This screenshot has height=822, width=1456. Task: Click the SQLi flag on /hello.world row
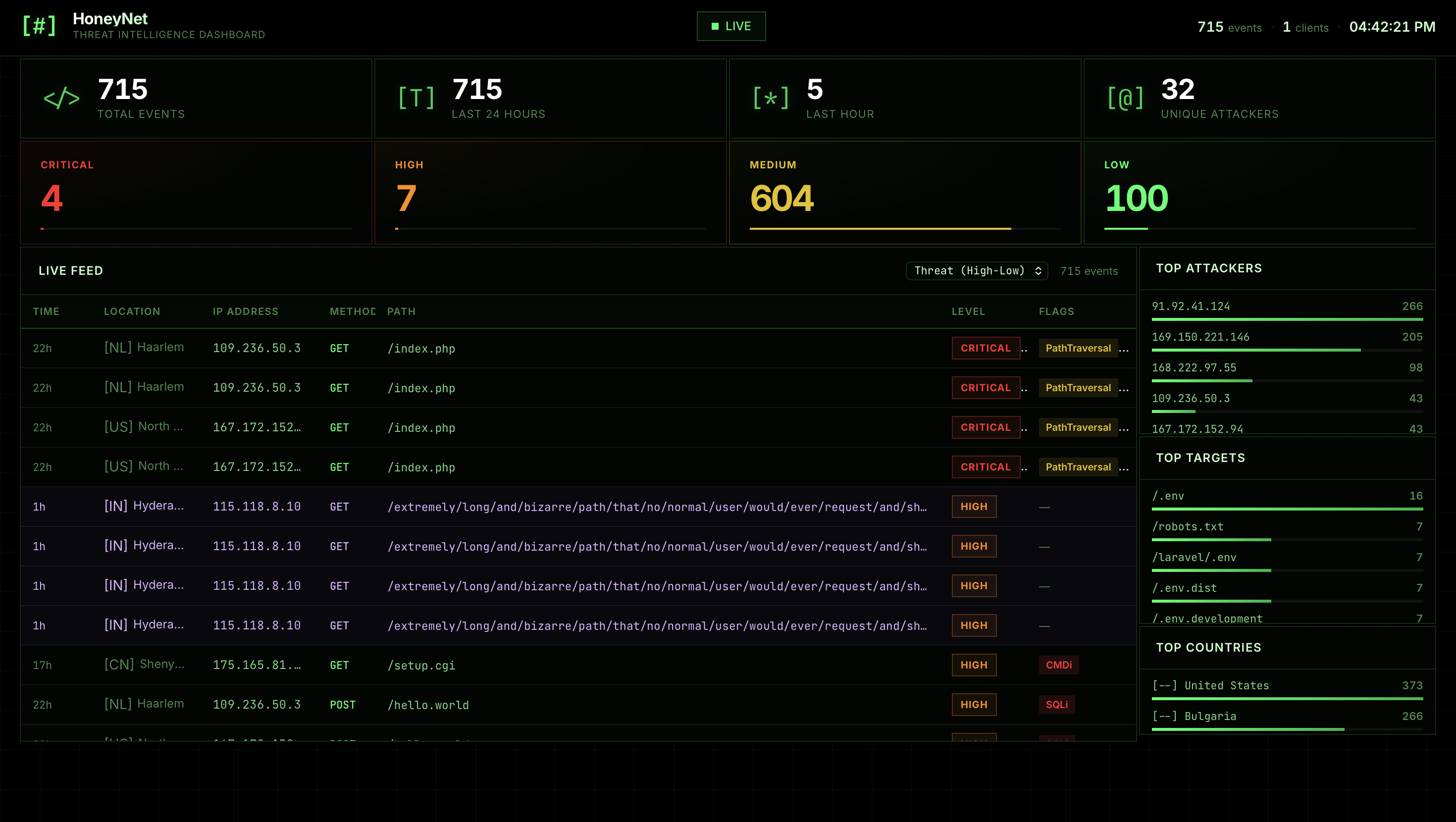[x=1056, y=705]
